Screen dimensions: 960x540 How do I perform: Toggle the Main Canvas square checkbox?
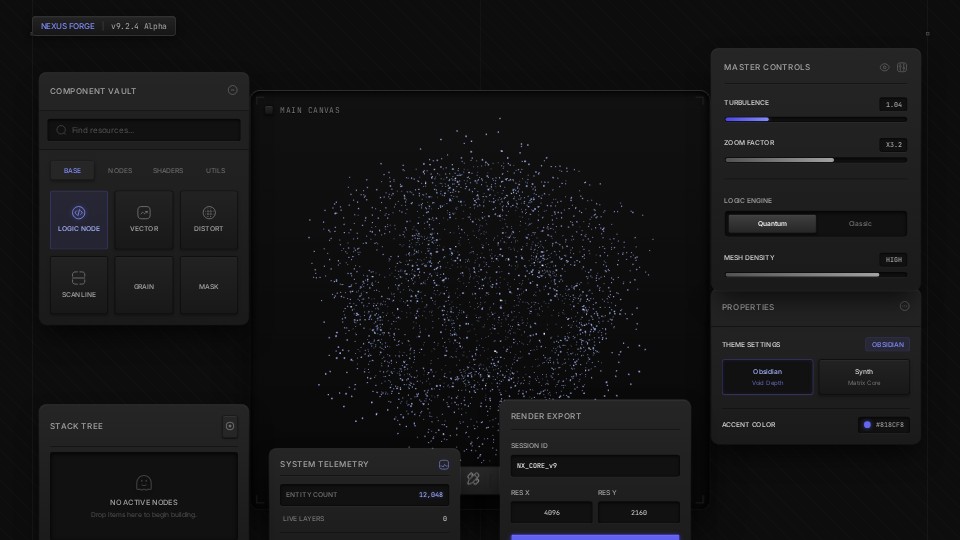(269, 110)
